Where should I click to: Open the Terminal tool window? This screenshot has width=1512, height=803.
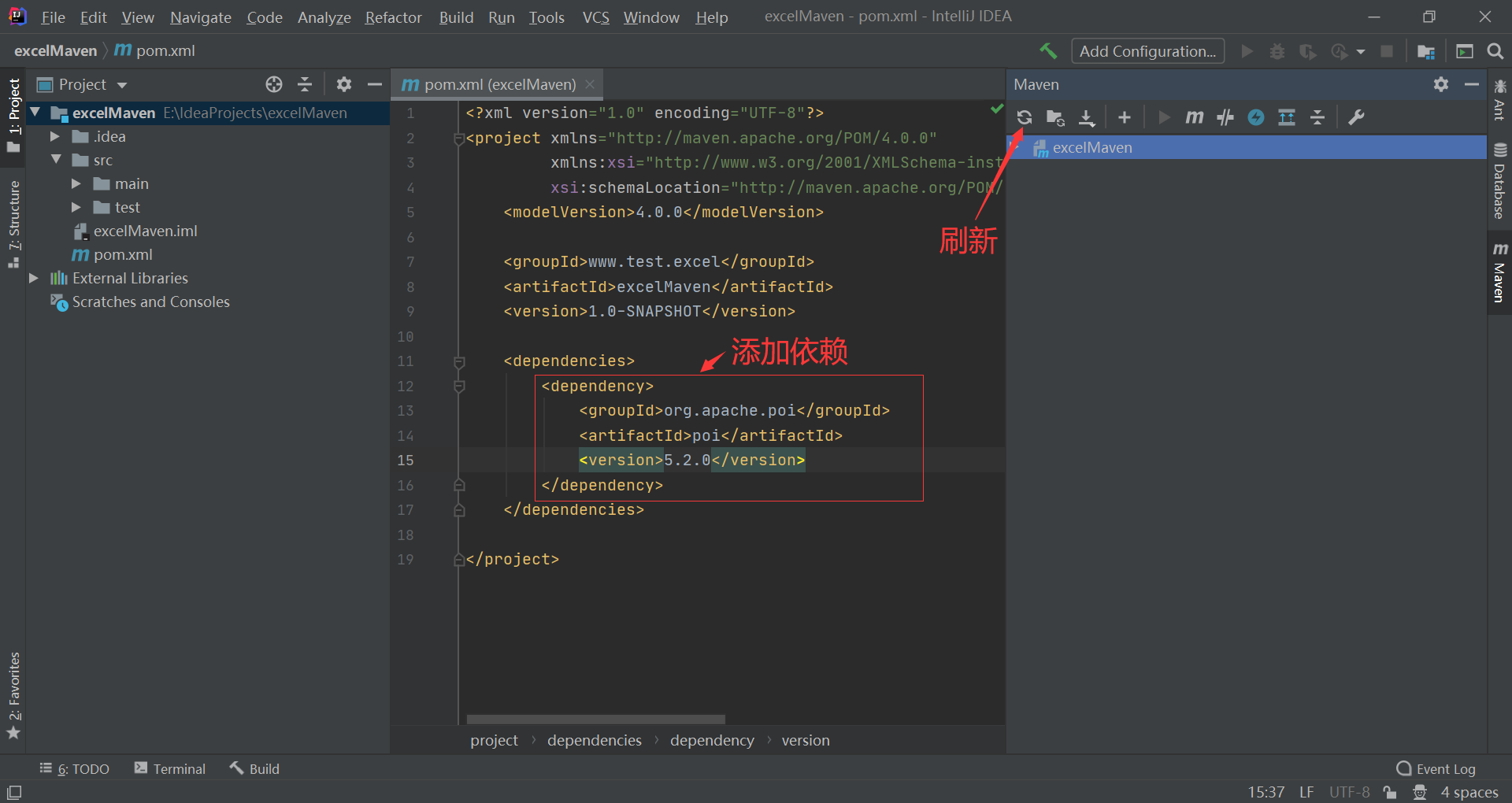(169, 768)
